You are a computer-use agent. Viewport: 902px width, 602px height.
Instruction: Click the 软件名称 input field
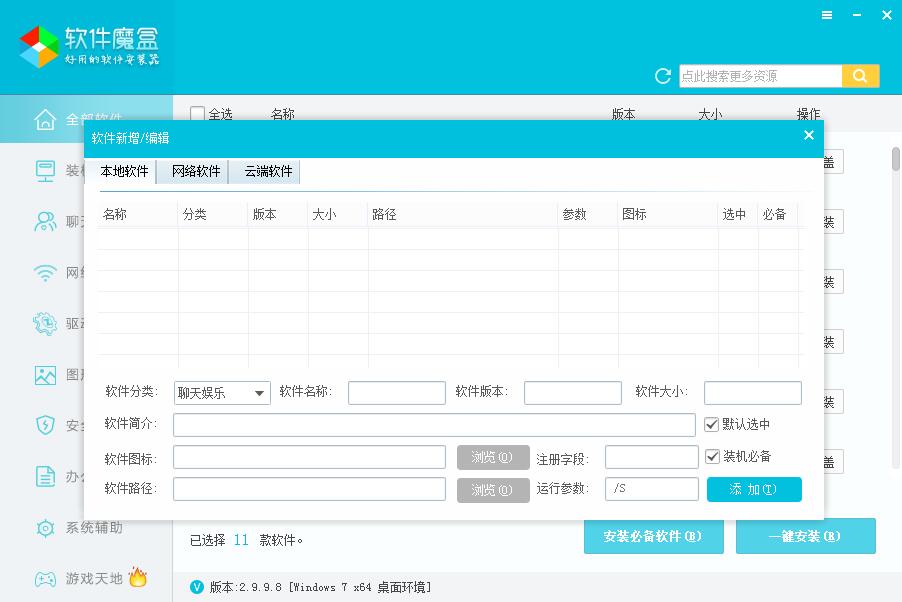click(x=396, y=393)
